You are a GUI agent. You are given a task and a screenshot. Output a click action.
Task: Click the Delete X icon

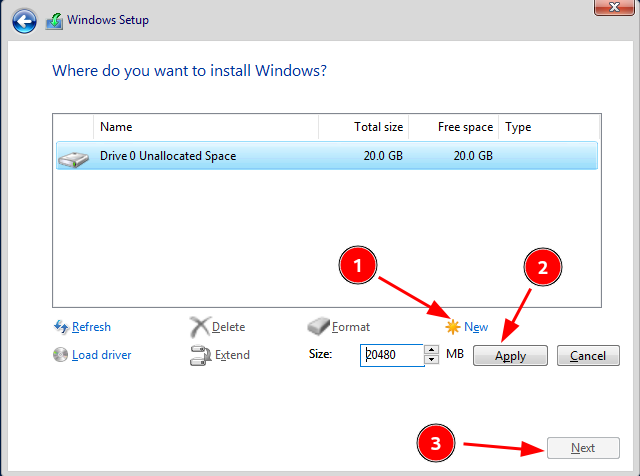click(200, 327)
